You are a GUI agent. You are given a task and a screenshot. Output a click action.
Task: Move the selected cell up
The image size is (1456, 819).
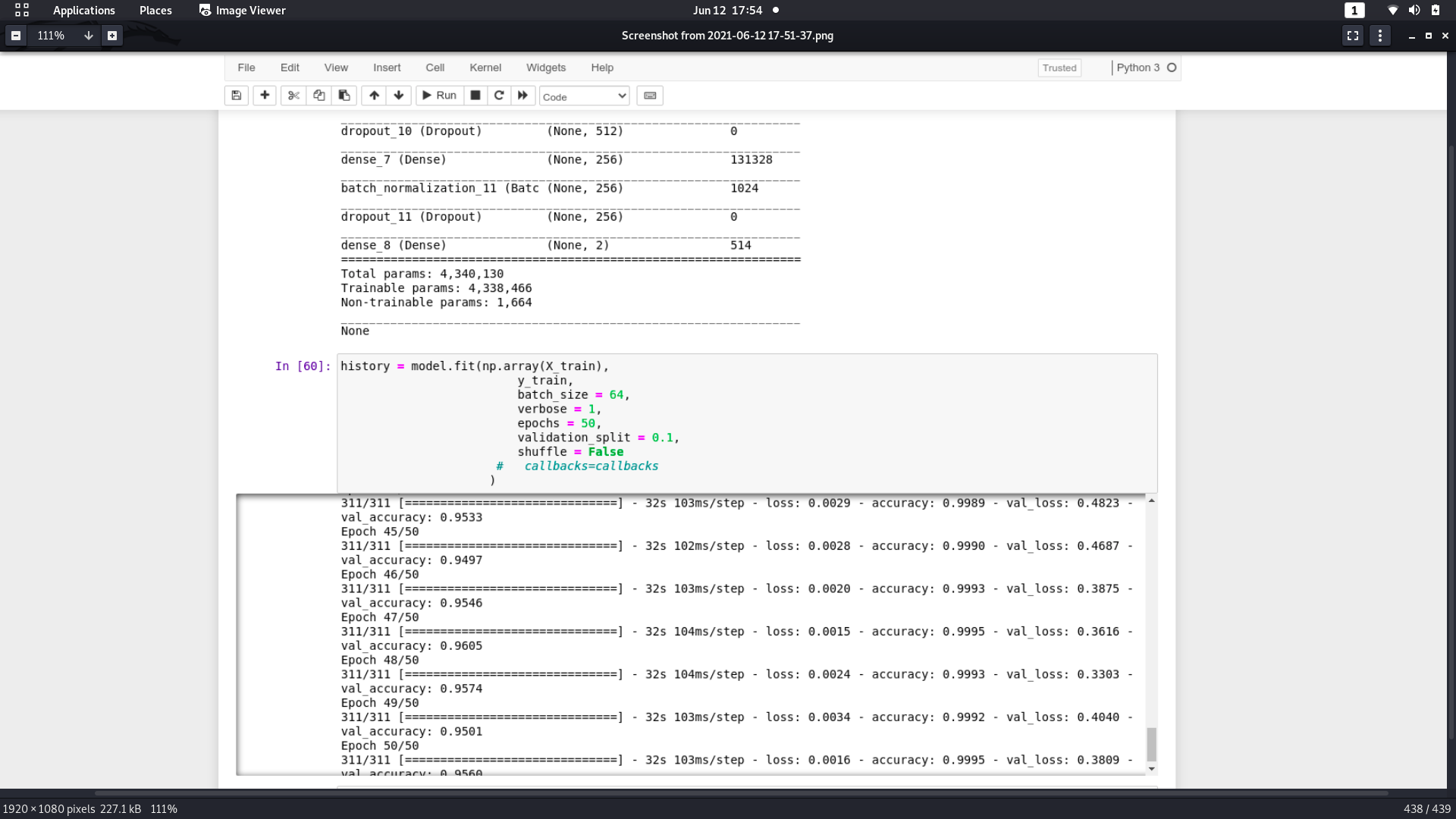click(x=374, y=96)
